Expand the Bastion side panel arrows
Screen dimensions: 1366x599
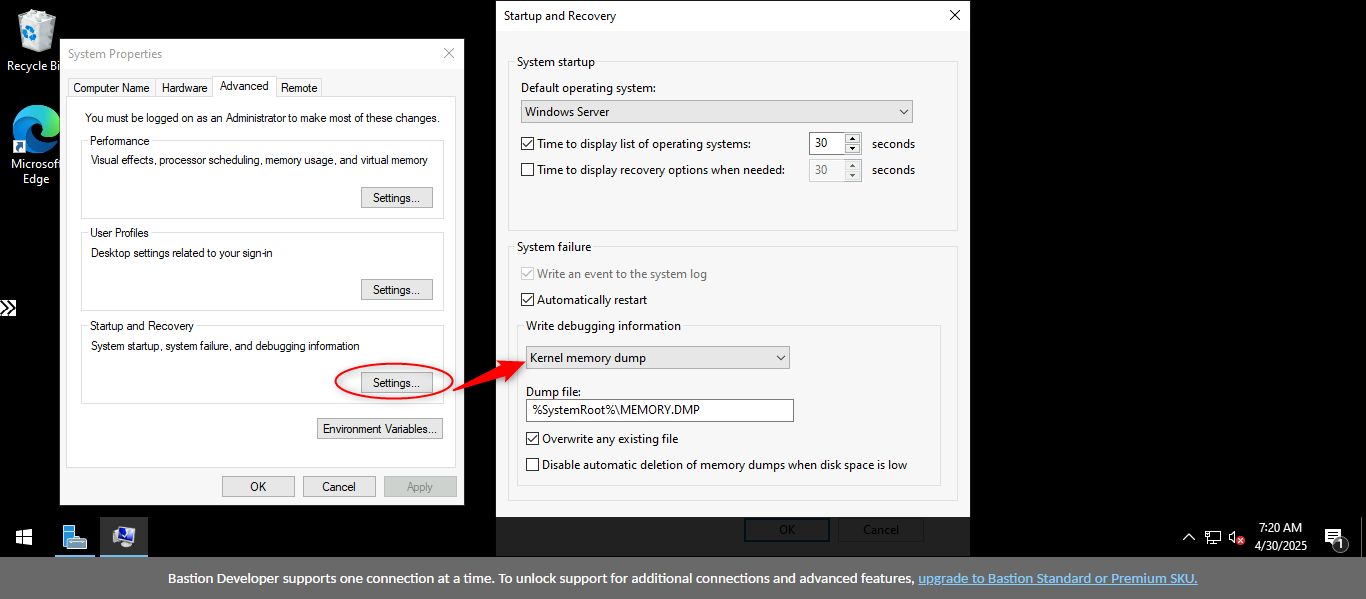pyautogui.click(x=8, y=308)
